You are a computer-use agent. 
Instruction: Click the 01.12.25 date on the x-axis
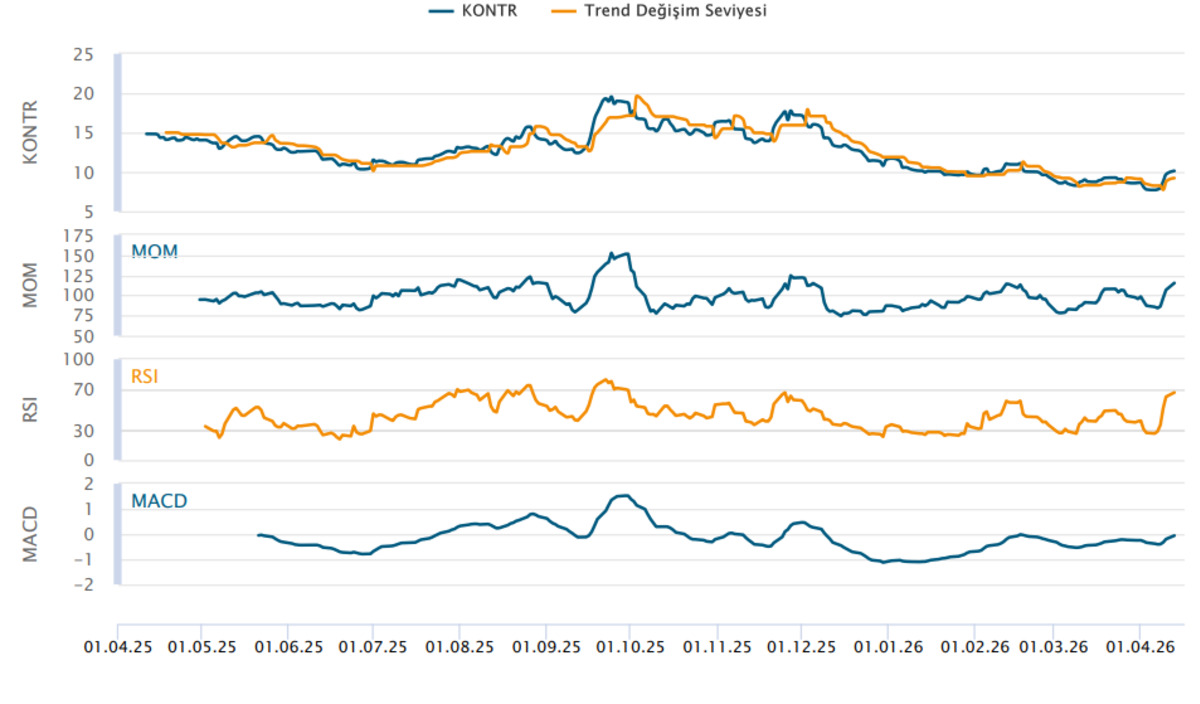coord(801,647)
